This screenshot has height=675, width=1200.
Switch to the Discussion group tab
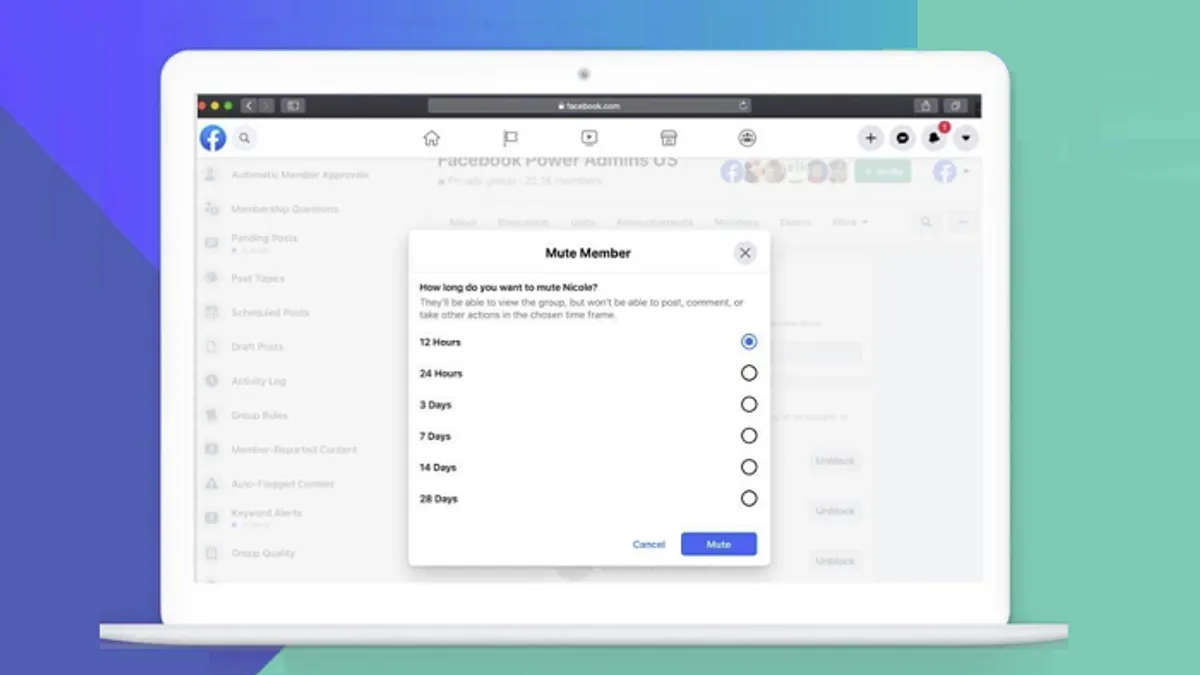point(524,222)
